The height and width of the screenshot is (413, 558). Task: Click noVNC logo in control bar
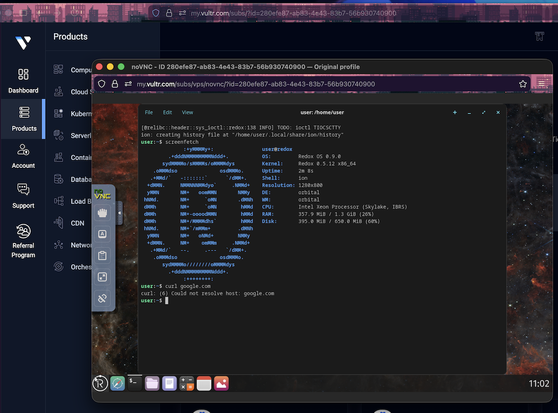click(102, 195)
